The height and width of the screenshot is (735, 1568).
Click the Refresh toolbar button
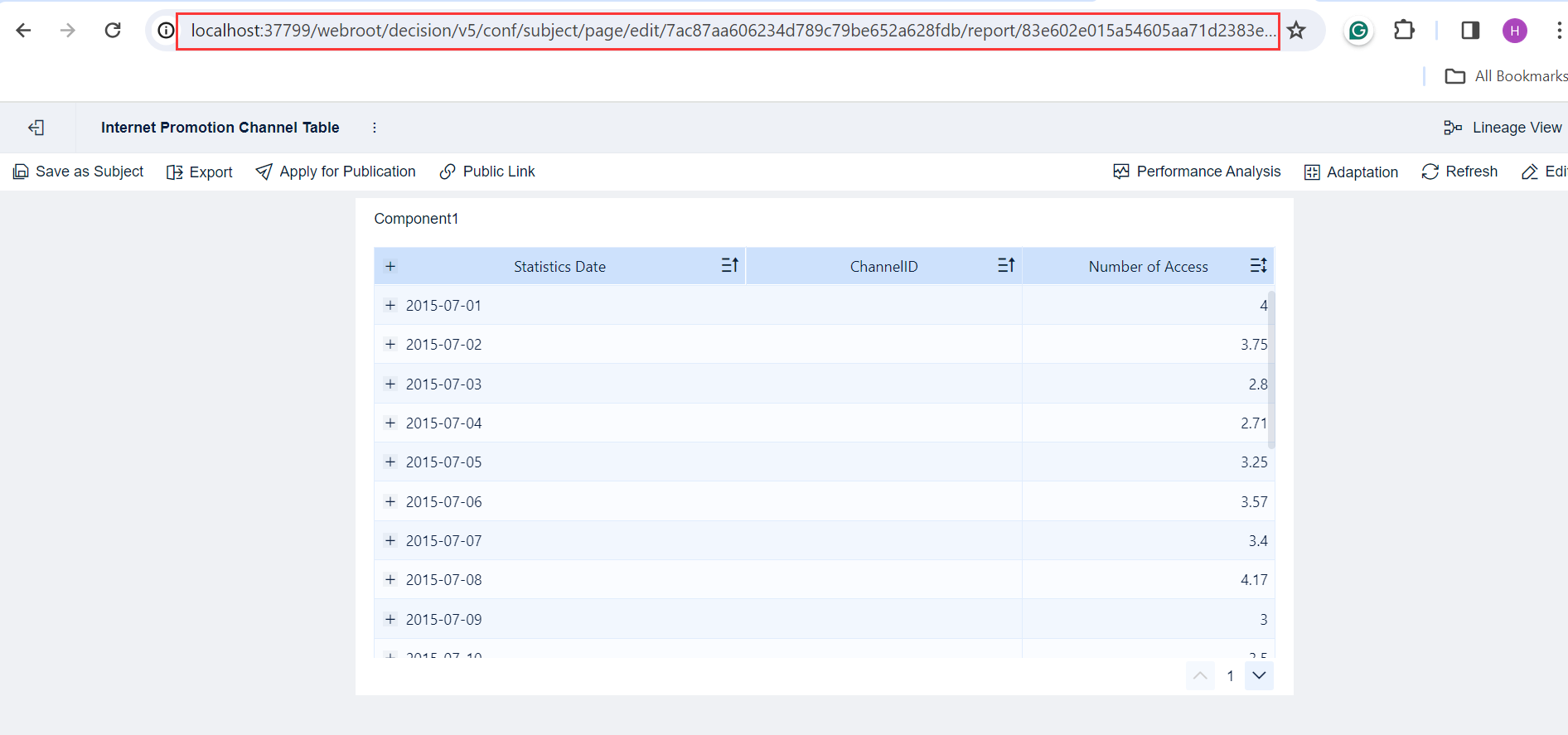pos(1459,172)
